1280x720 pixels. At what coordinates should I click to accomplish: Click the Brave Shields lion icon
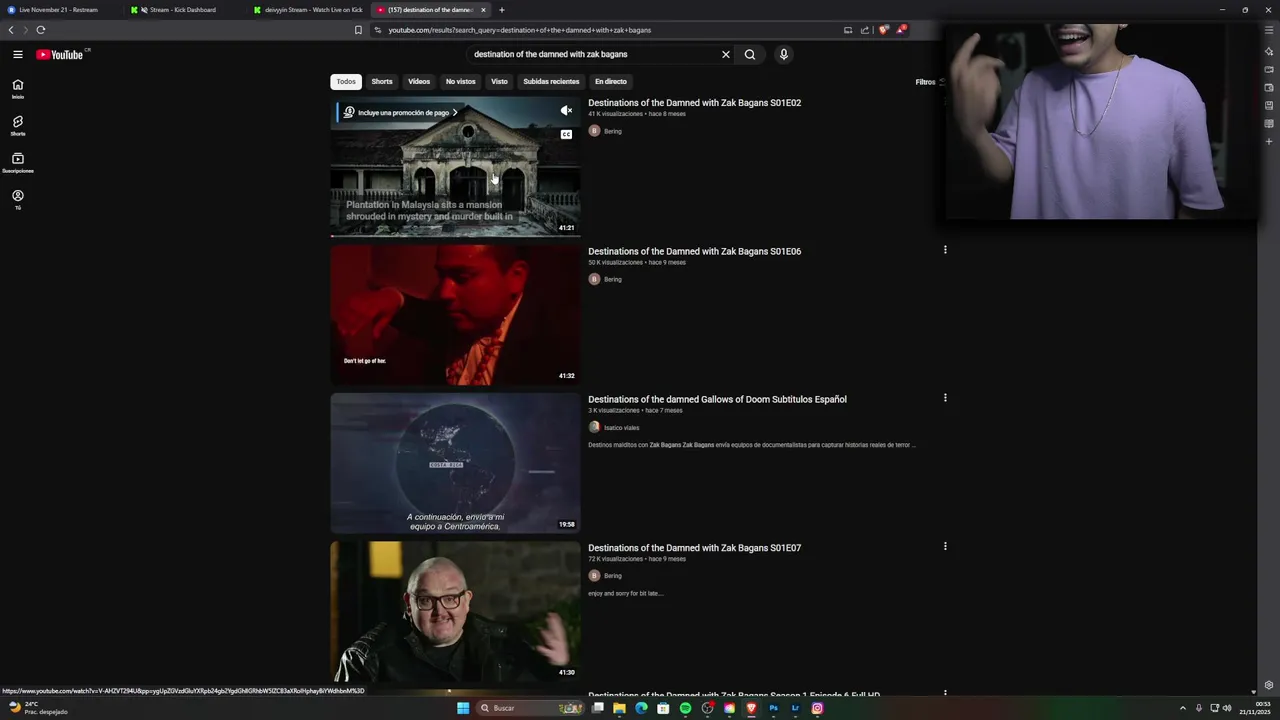tap(883, 30)
